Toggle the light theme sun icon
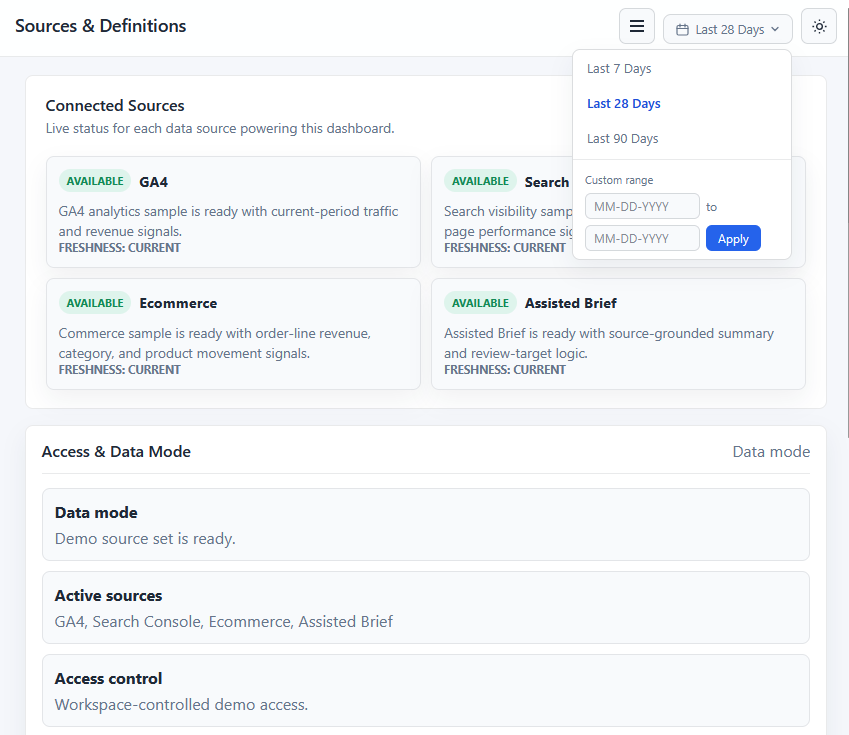Image resolution: width=849 pixels, height=735 pixels. click(819, 26)
